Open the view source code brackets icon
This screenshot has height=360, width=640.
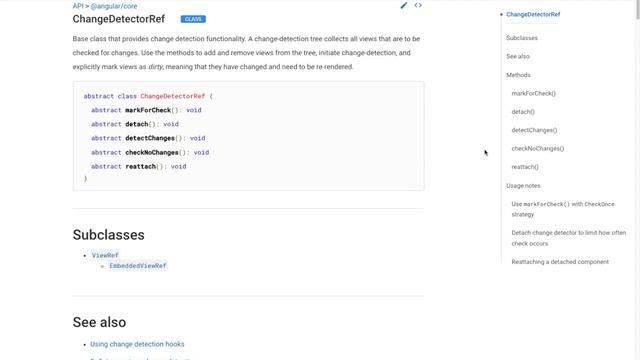click(x=418, y=5)
